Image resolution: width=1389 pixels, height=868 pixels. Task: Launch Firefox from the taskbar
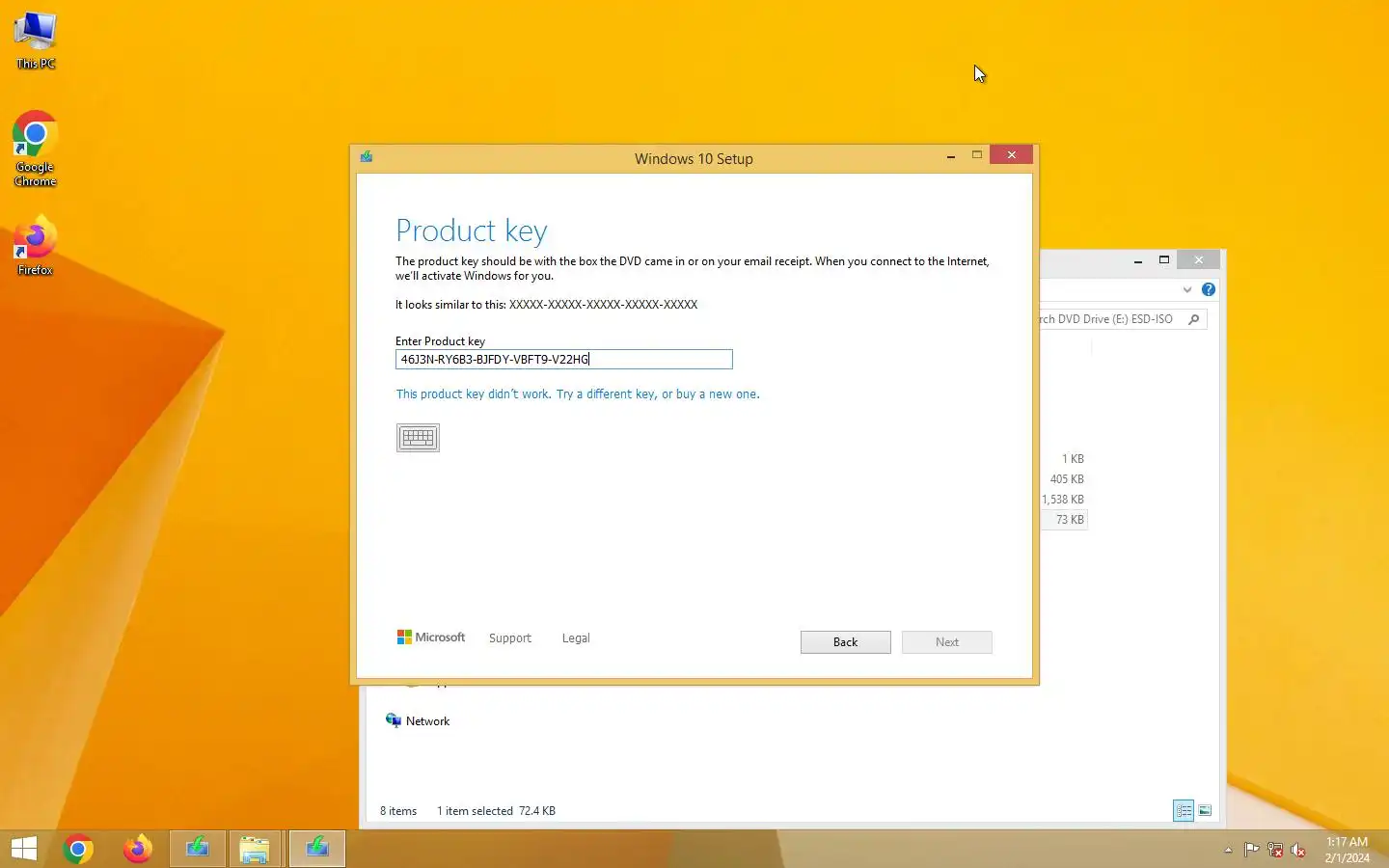click(x=137, y=849)
